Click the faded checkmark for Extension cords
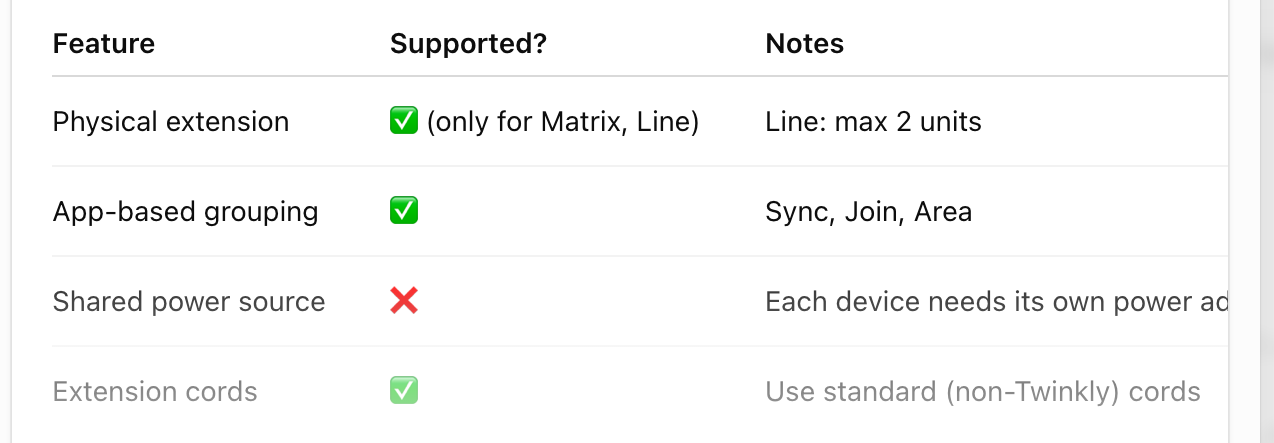1274x443 pixels. tap(404, 391)
